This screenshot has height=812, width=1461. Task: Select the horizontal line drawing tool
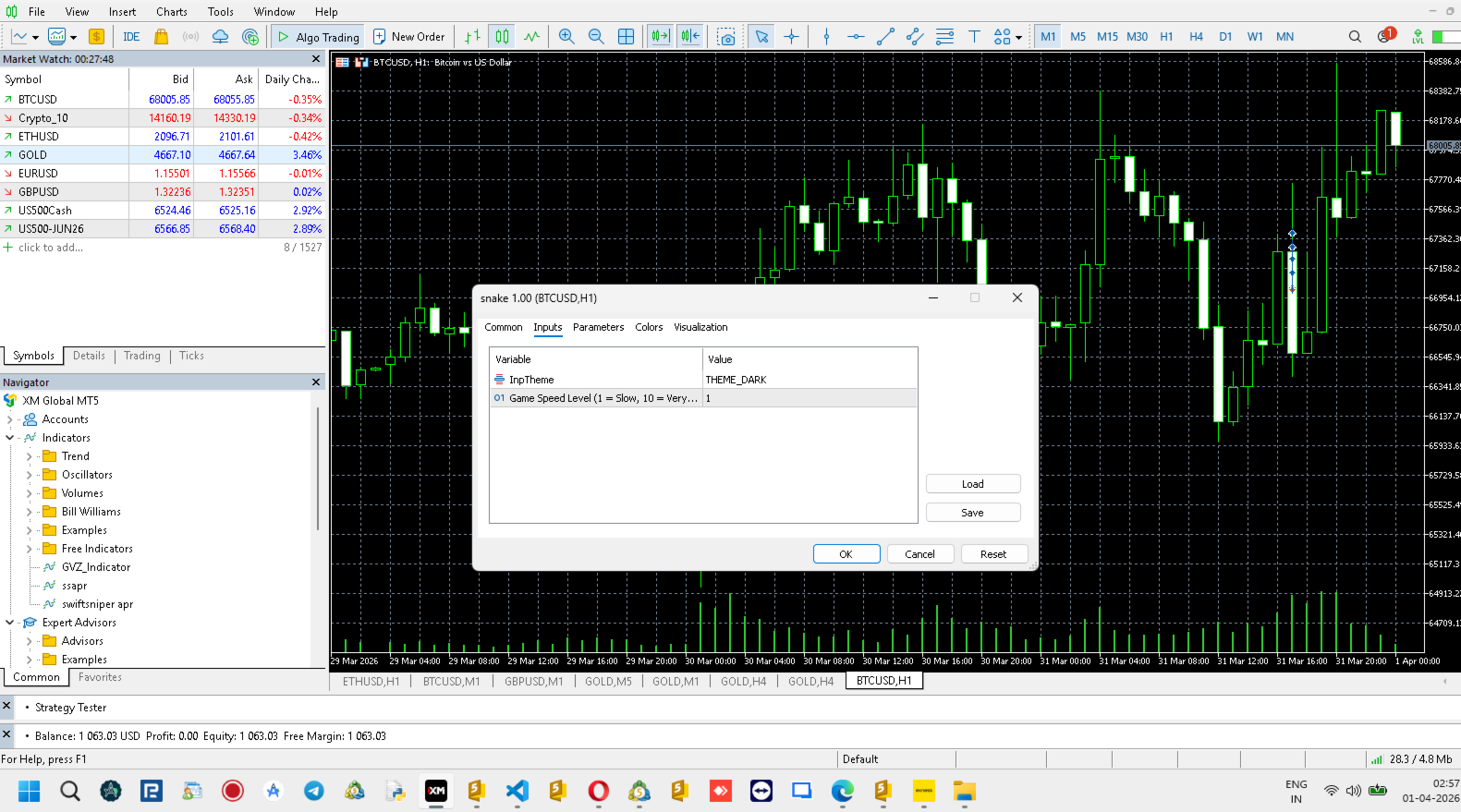tap(856, 37)
